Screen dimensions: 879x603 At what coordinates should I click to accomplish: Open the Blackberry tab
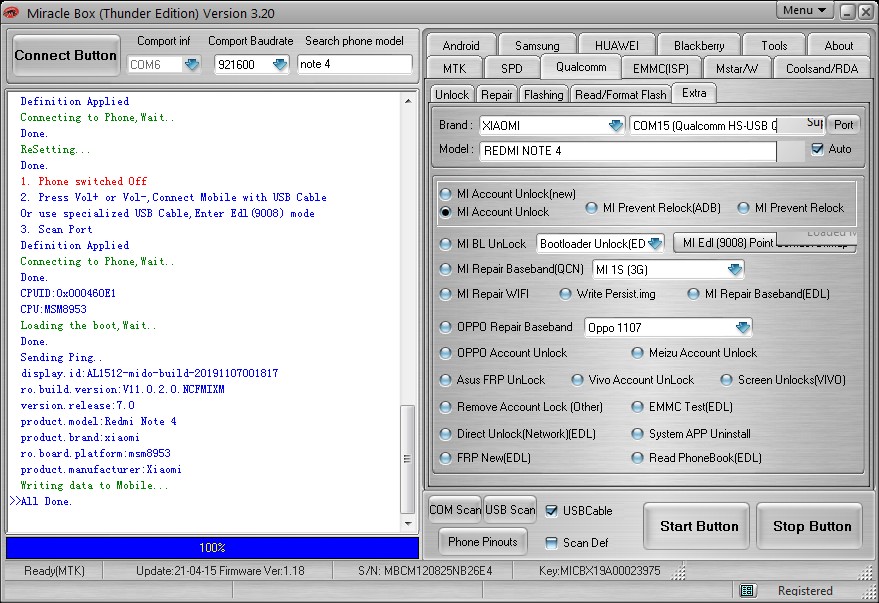click(x=699, y=45)
